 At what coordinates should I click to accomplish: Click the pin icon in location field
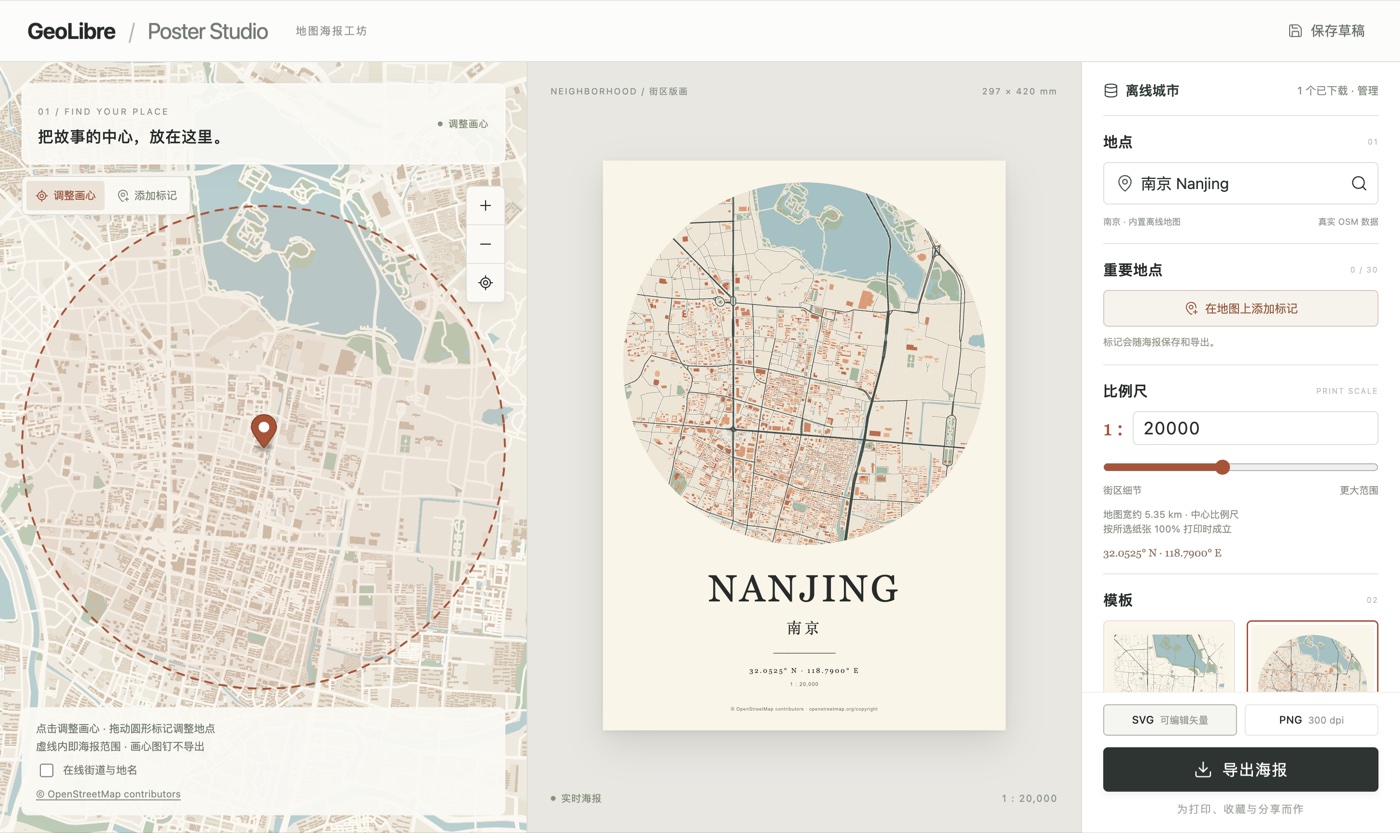1125,183
